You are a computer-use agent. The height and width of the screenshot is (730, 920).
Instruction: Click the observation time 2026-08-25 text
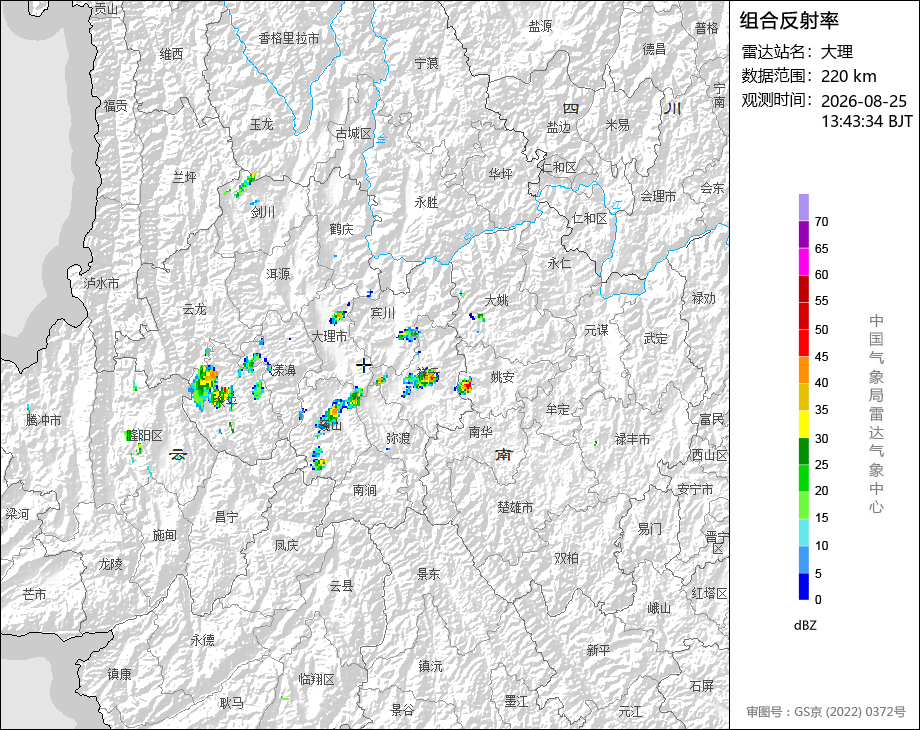tap(864, 101)
